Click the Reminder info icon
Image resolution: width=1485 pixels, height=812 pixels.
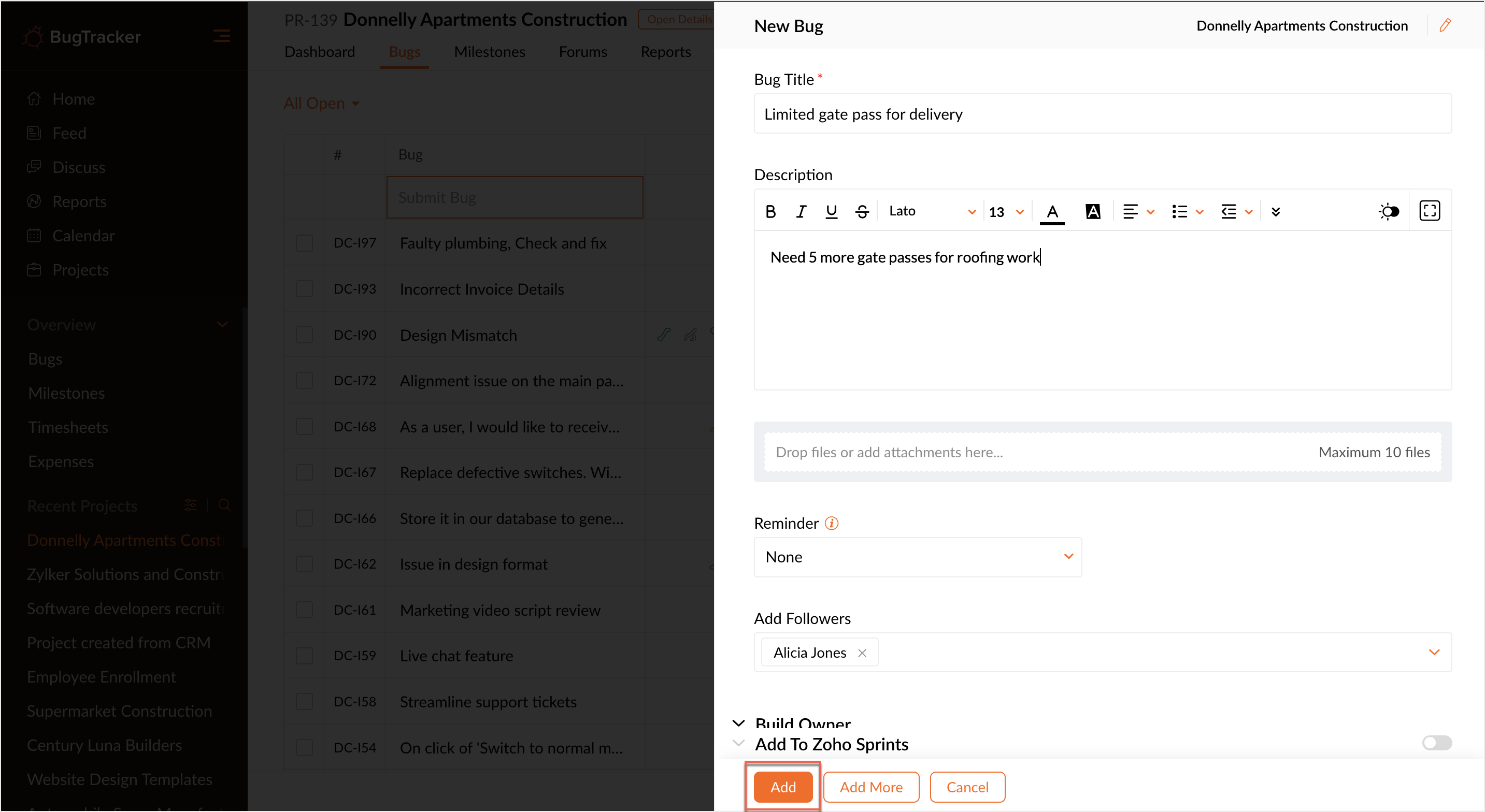(x=831, y=523)
